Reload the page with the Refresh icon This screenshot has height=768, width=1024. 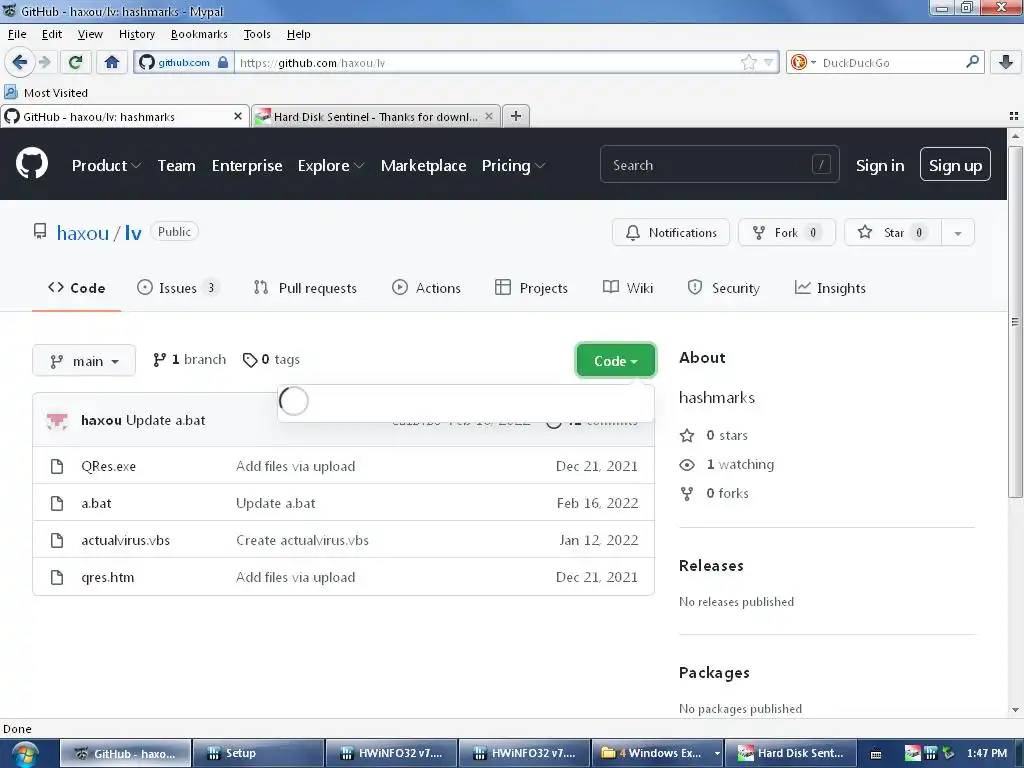point(75,63)
